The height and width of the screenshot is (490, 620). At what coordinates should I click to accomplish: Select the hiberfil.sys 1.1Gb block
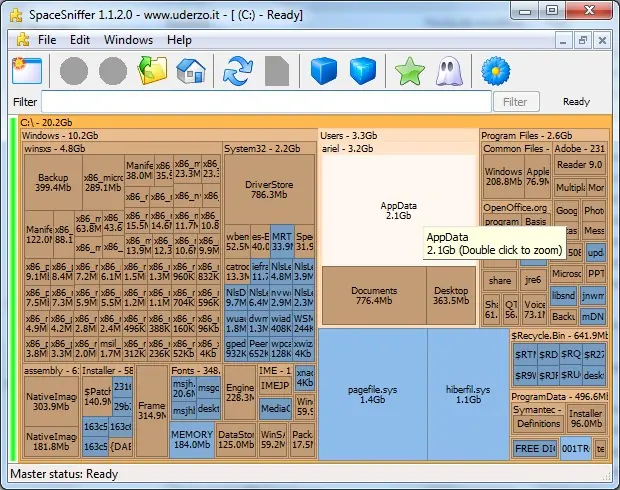[468, 394]
